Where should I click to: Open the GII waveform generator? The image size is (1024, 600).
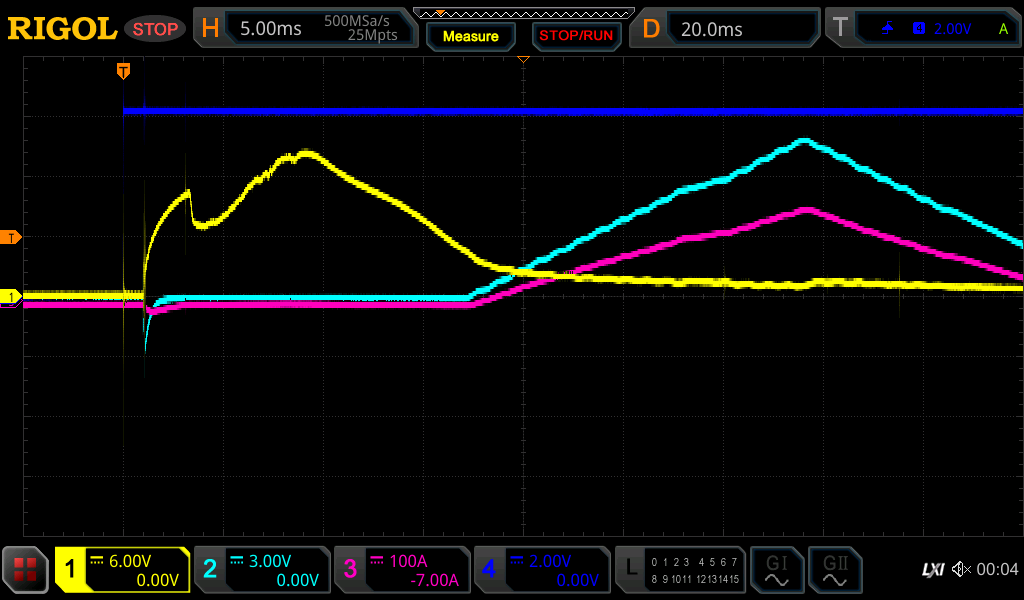[834, 570]
